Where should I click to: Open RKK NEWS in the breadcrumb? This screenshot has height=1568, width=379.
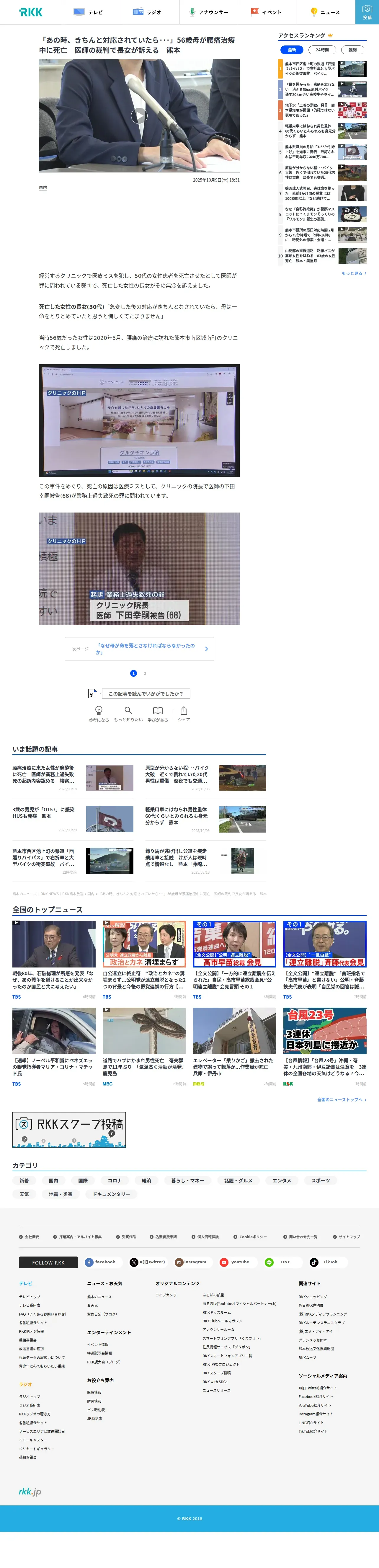click(50, 894)
